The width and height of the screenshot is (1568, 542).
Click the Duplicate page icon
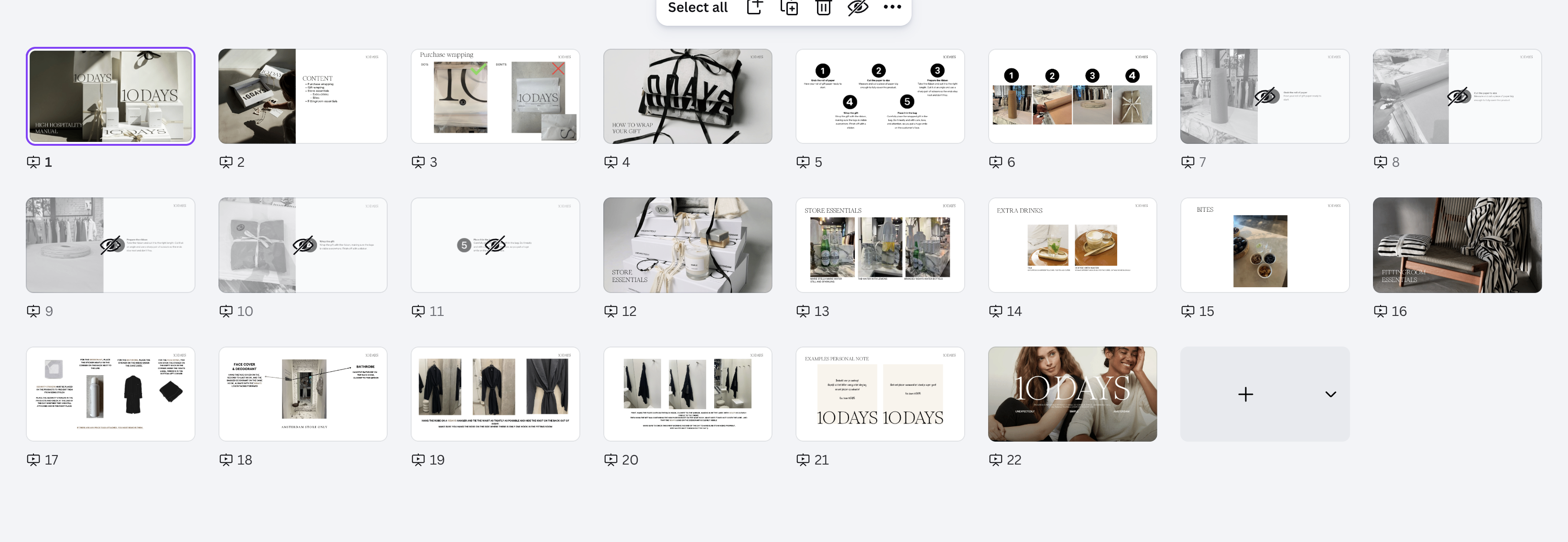pyautogui.click(x=789, y=7)
